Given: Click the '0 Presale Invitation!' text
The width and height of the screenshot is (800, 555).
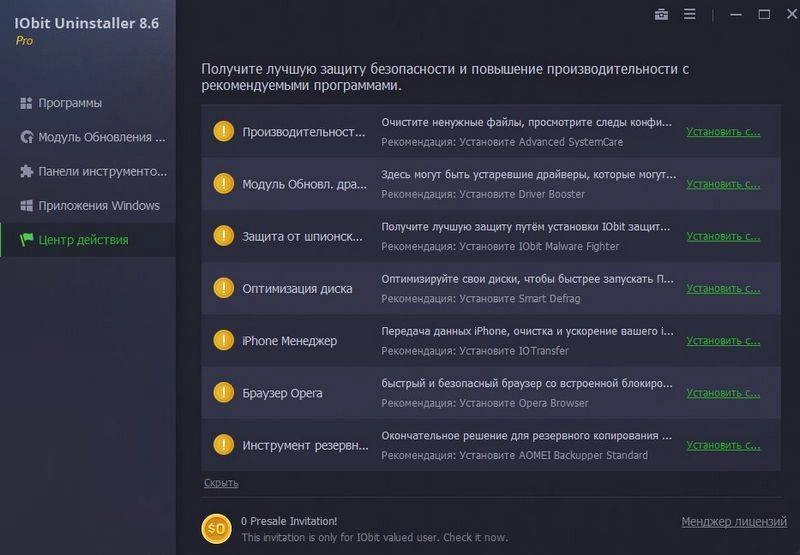Looking at the screenshot, I should (289, 521).
